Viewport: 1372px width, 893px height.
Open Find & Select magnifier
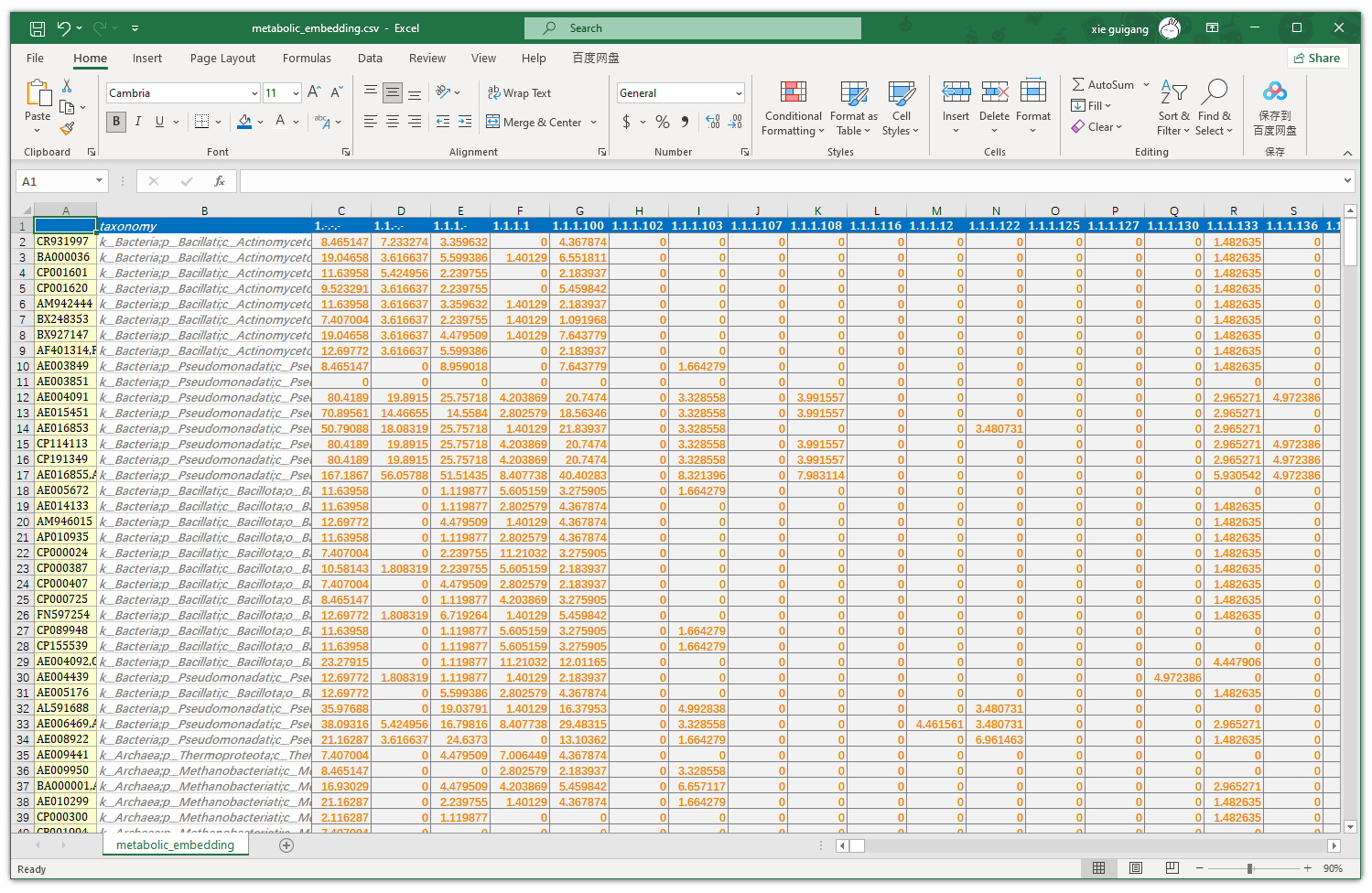coord(1215,92)
